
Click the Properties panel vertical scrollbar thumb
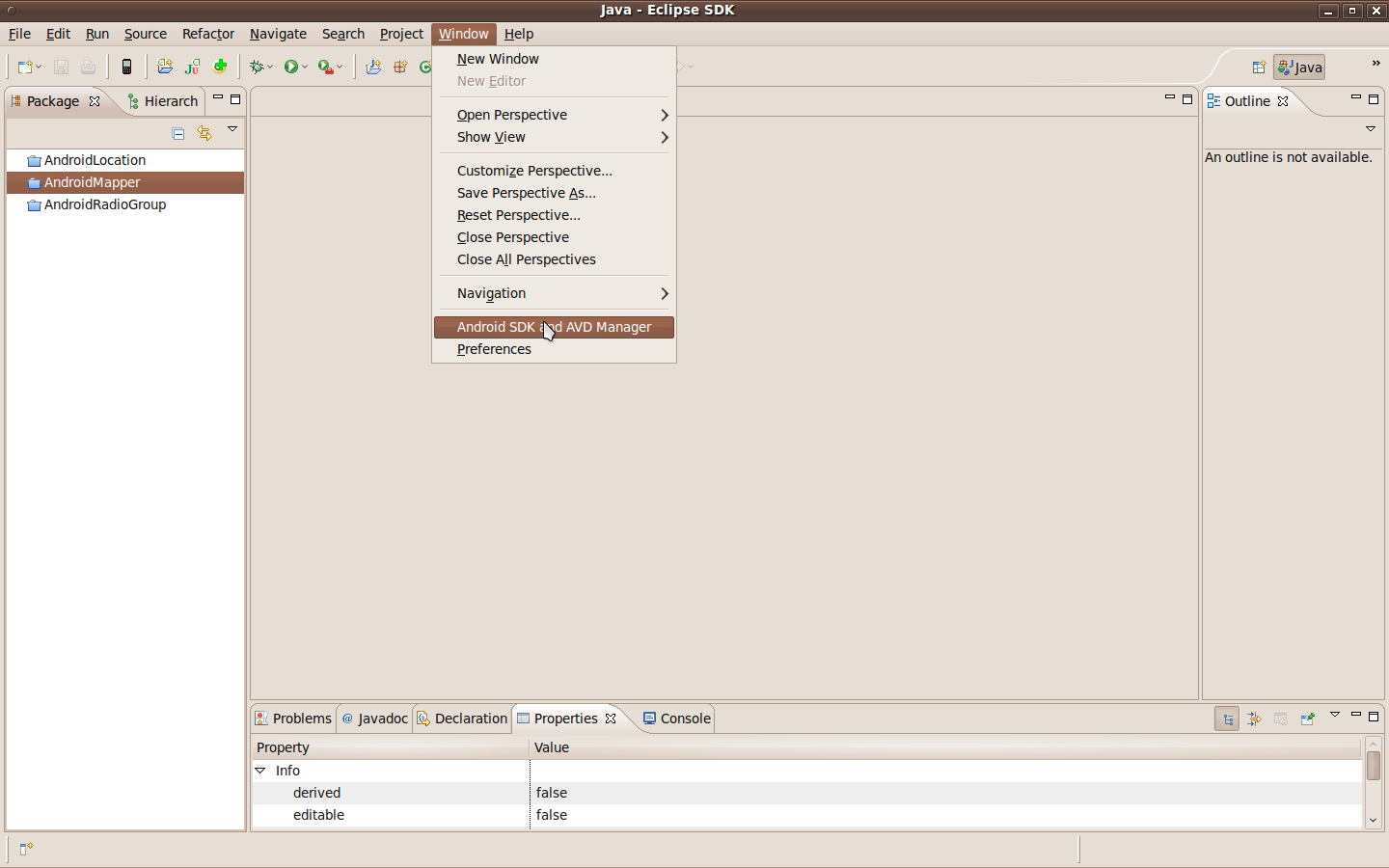coord(1374,766)
